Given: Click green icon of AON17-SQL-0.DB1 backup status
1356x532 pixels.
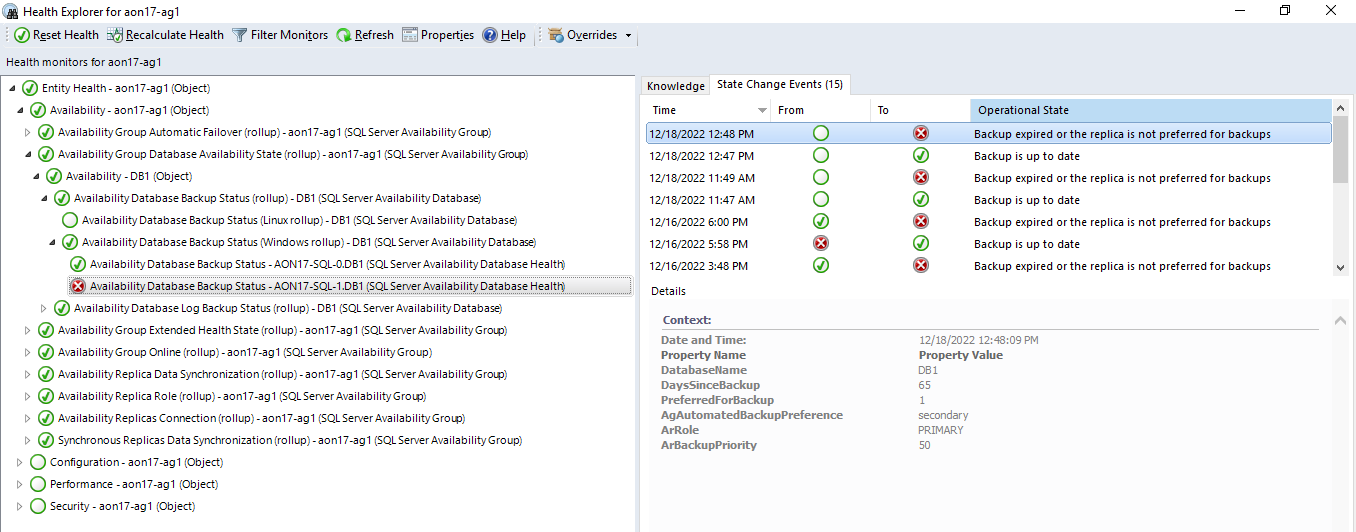Looking at the screenshot, I should pyautogui.click(x=78, y=264).
